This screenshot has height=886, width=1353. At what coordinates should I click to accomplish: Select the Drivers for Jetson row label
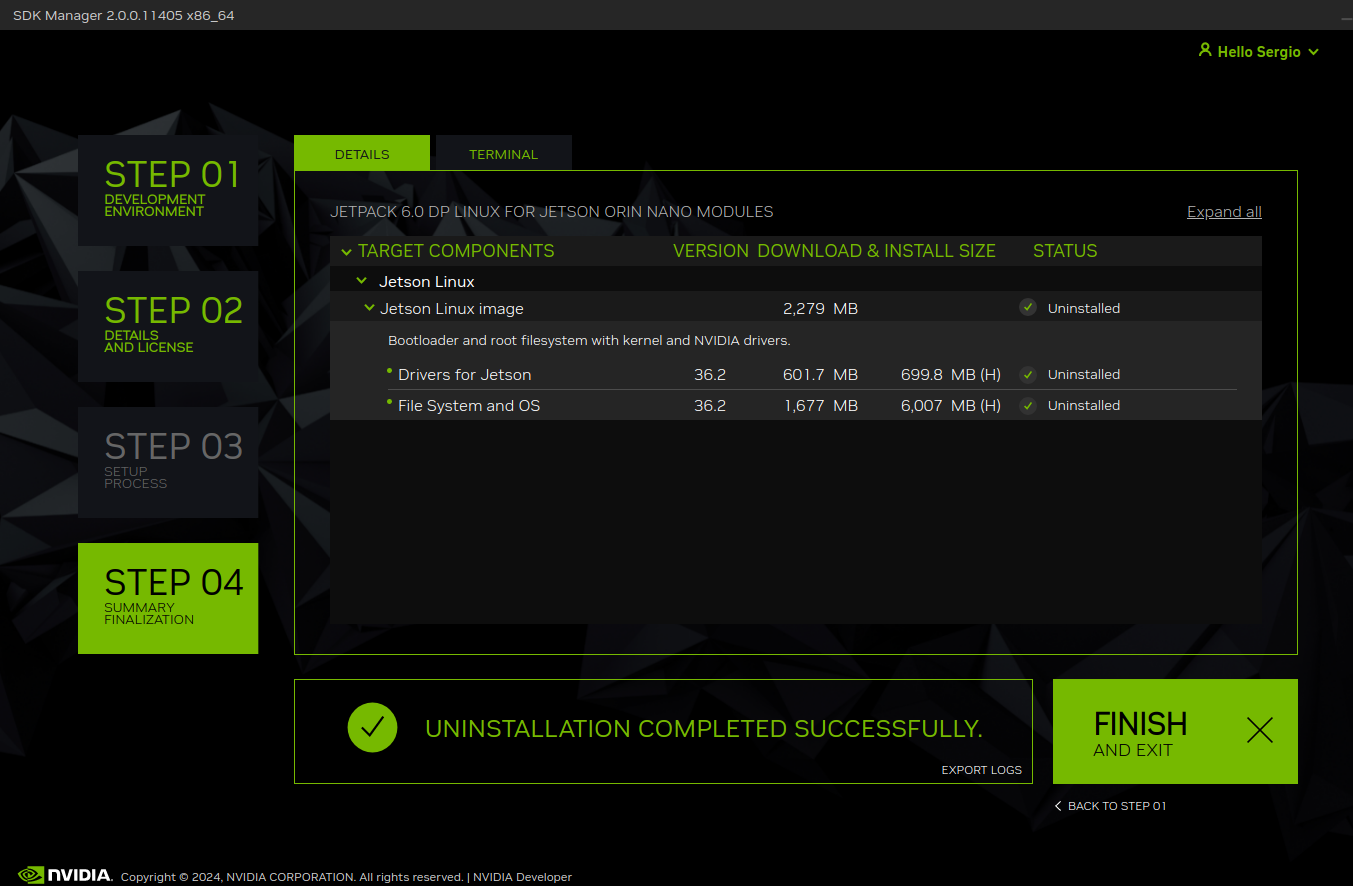click(465, 374)
